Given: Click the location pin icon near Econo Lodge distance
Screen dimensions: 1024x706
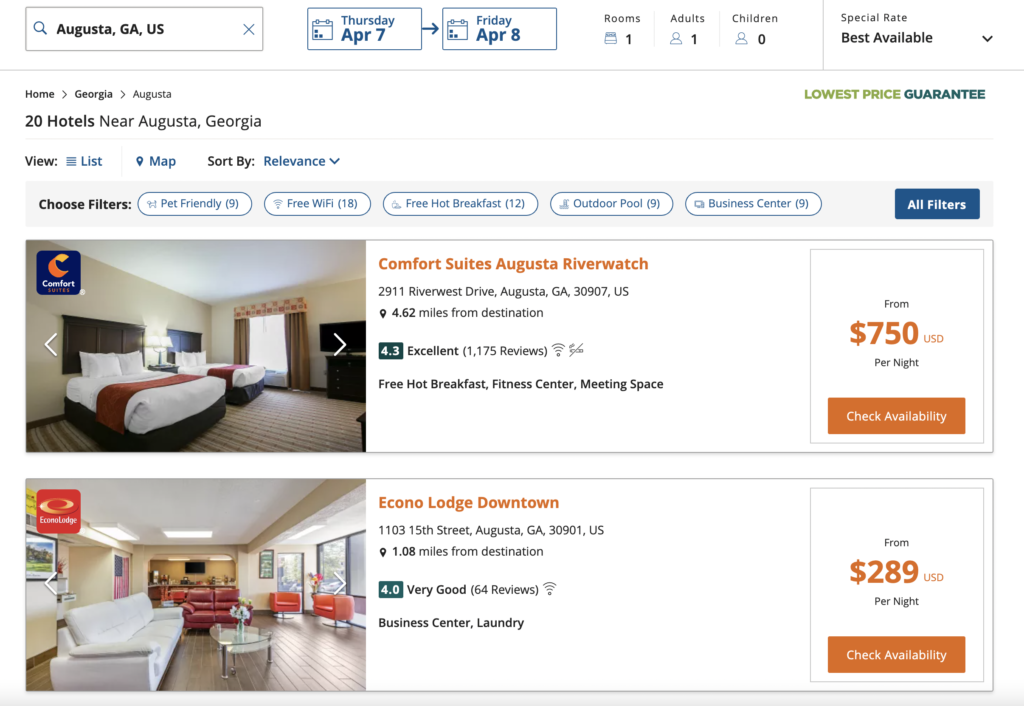Looking at the screenshot, I should point(384,551).
